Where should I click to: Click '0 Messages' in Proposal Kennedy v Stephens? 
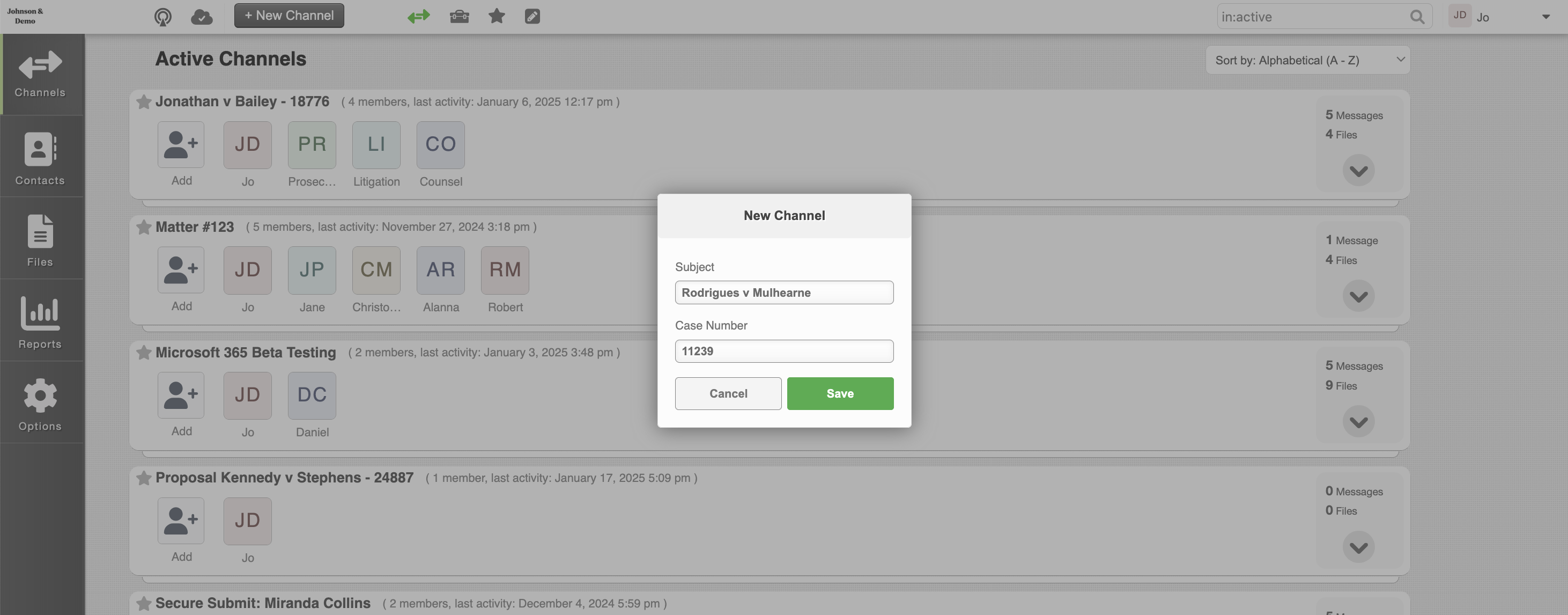click(1353, 492)
